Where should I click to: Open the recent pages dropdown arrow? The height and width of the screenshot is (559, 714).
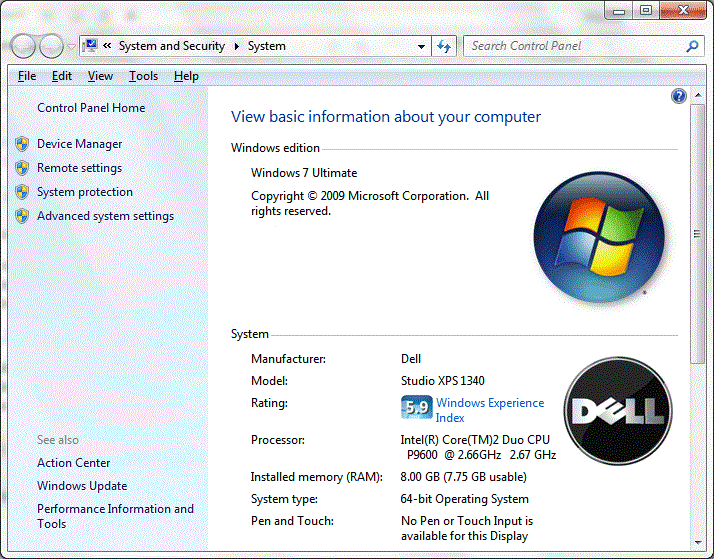coord(71,46)
